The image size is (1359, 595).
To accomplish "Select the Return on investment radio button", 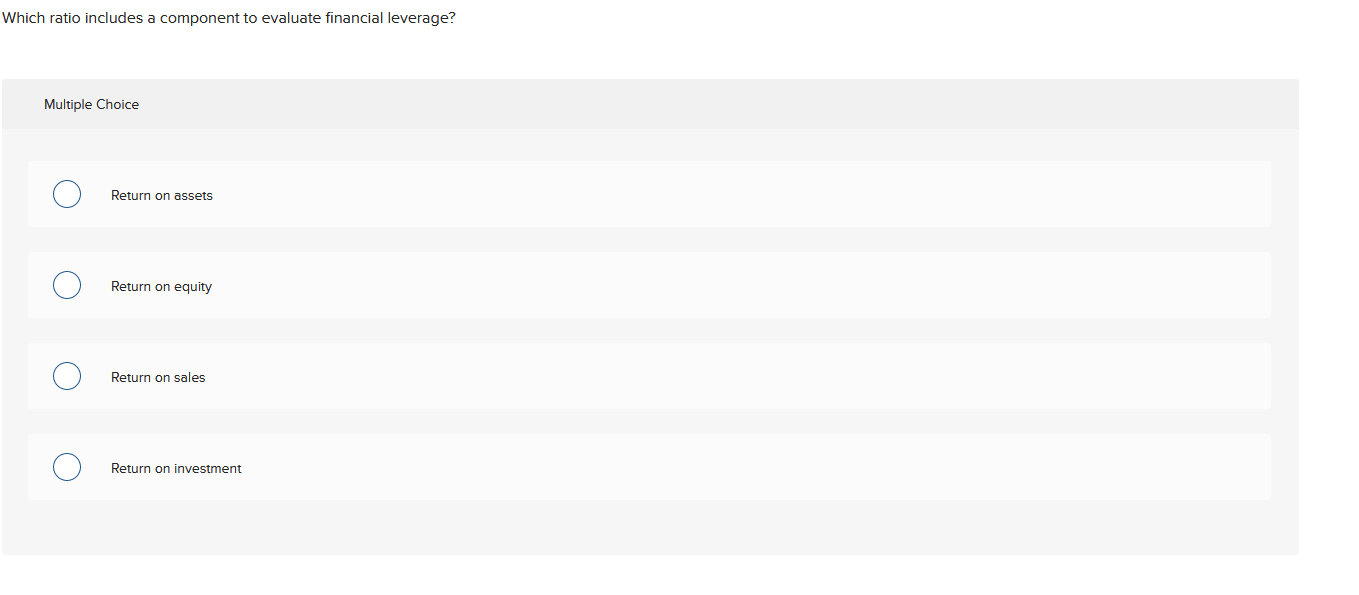I will pos(66,467).
